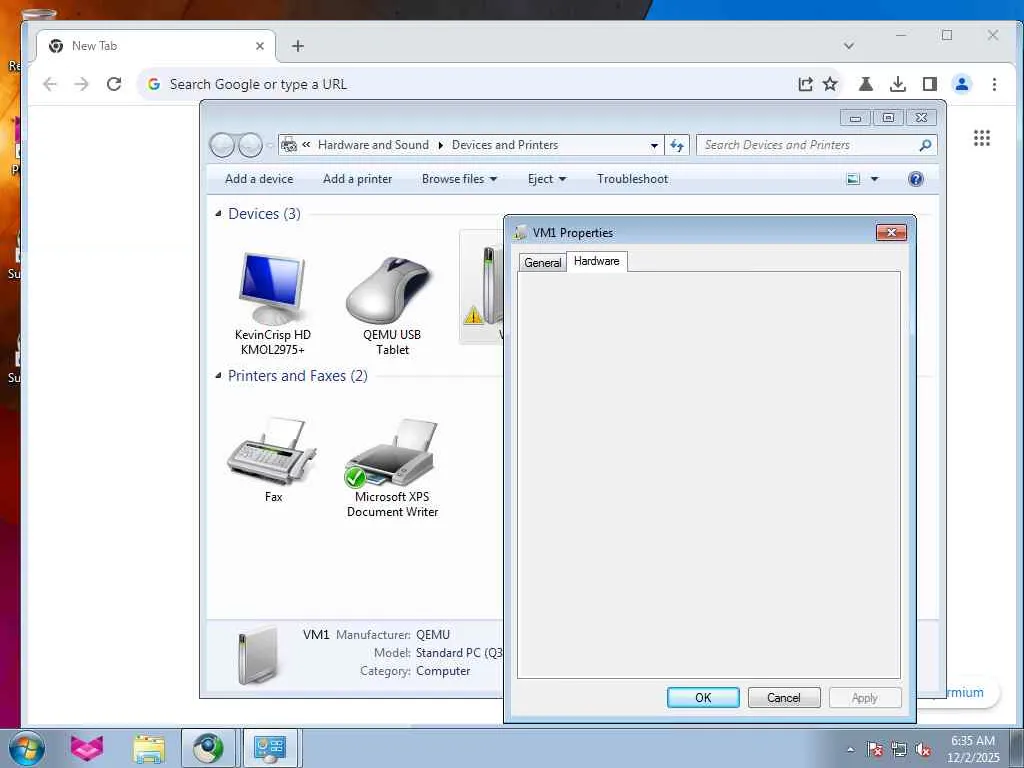Open a new Chrome tab
This screenshot has height=768, width=1024.
298,46
